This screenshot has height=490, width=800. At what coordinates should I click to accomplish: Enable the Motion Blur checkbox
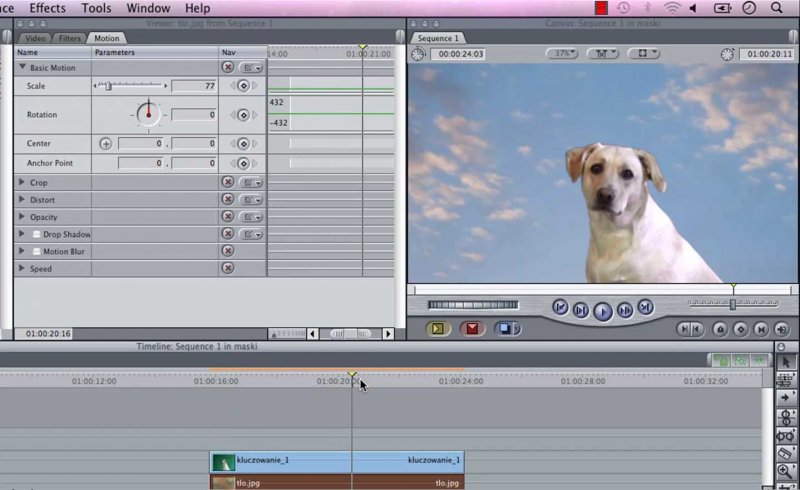[x=37, y=251]
